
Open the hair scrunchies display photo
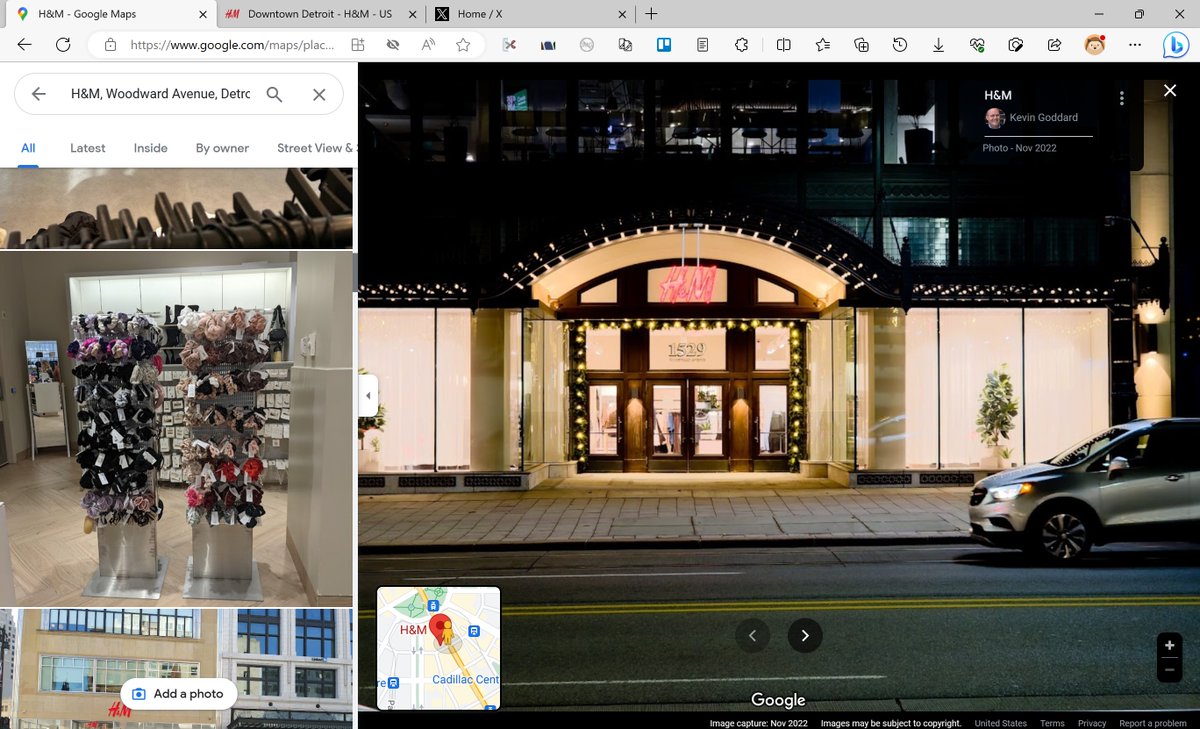tap(176, 428)
